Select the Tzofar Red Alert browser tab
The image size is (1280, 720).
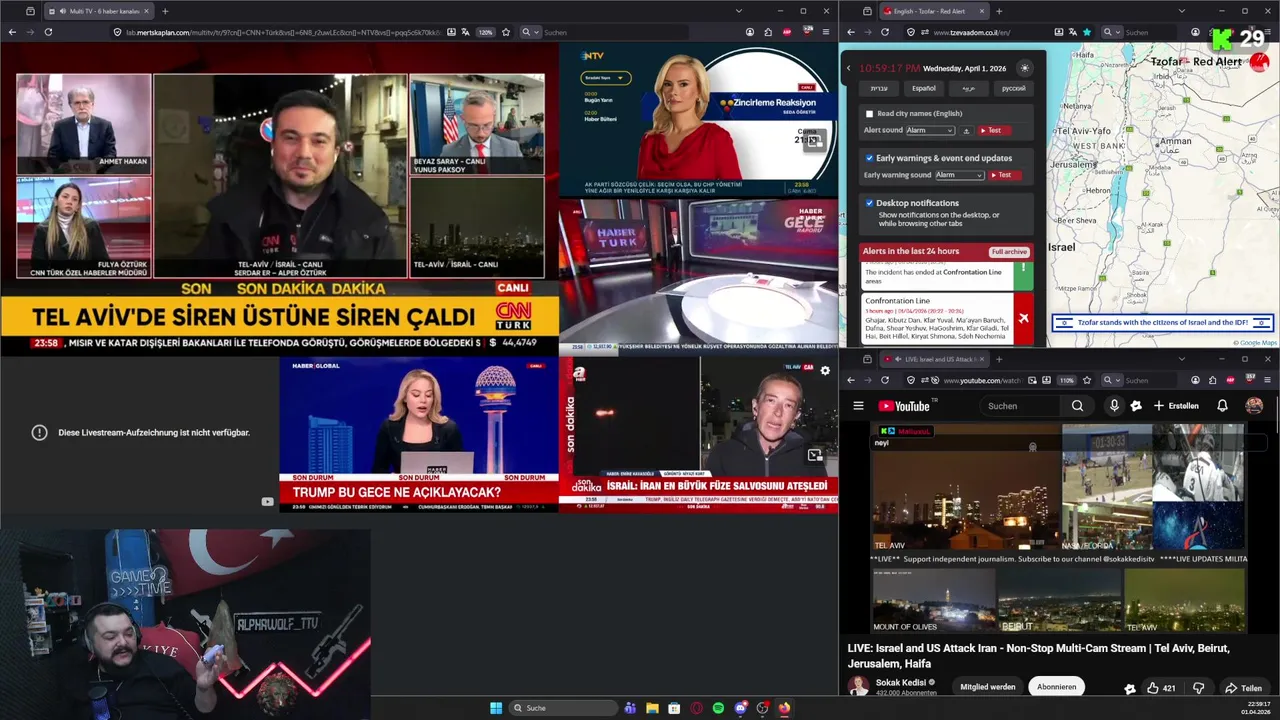click(x=934, y=11)
